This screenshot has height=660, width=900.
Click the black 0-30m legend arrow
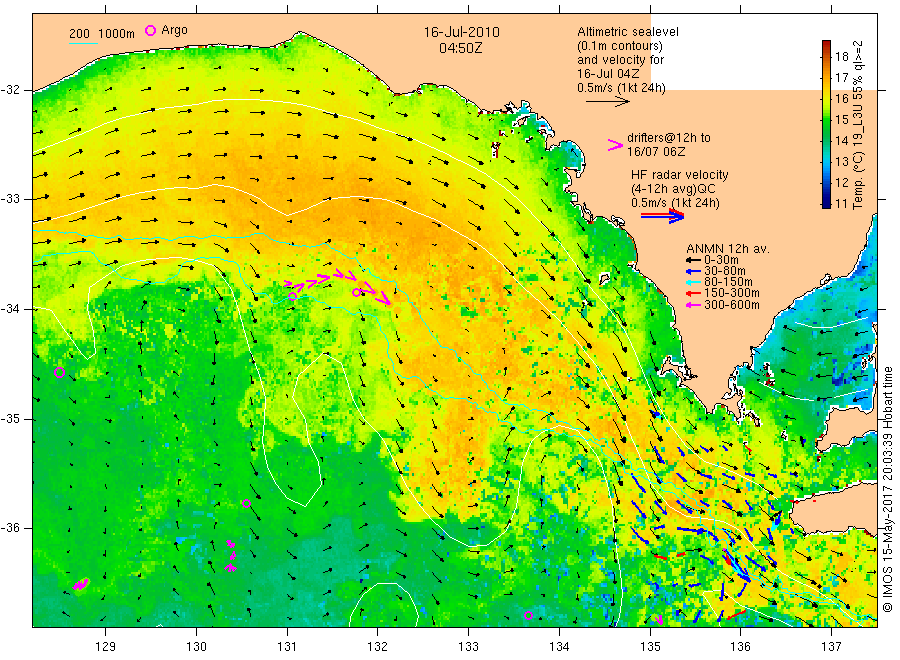[x=693, y=261]
